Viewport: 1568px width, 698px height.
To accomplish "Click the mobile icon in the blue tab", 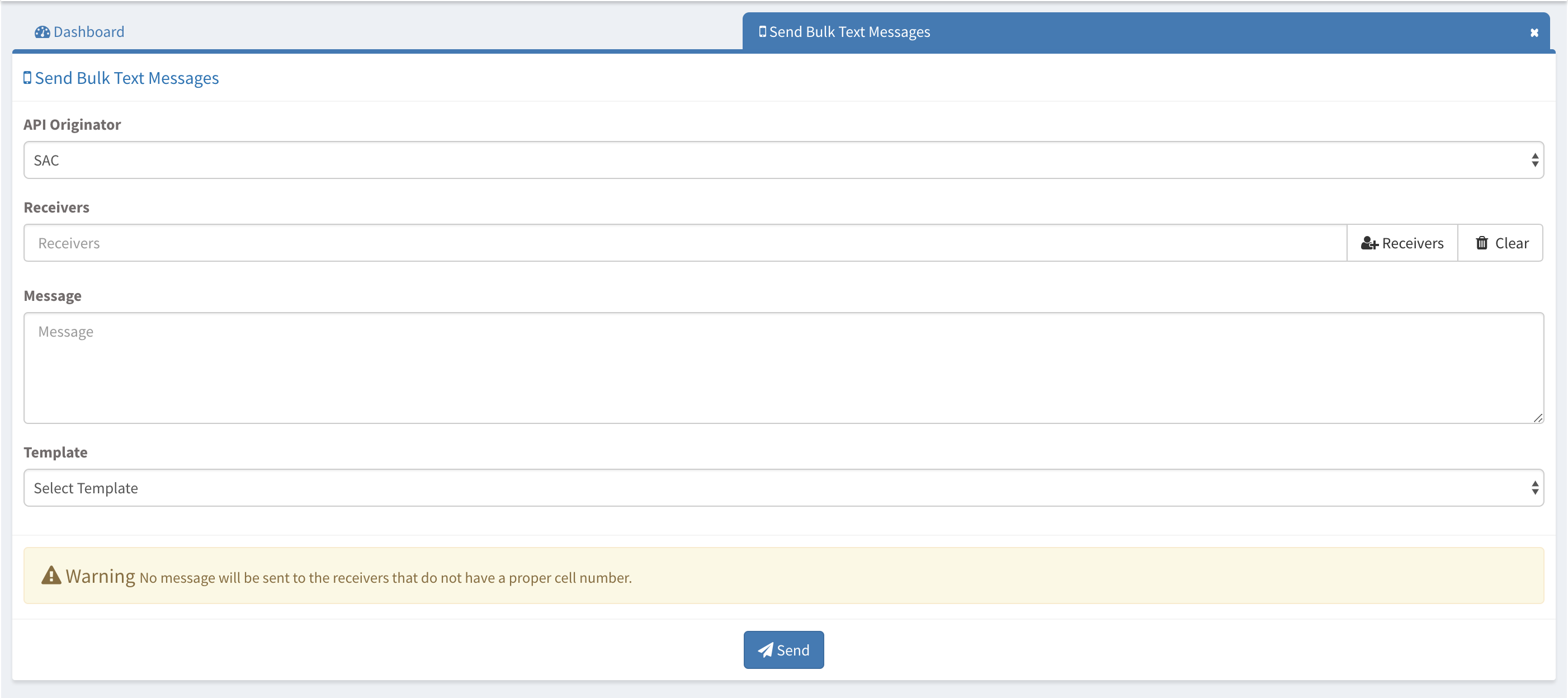I will [x=762, y=32].
